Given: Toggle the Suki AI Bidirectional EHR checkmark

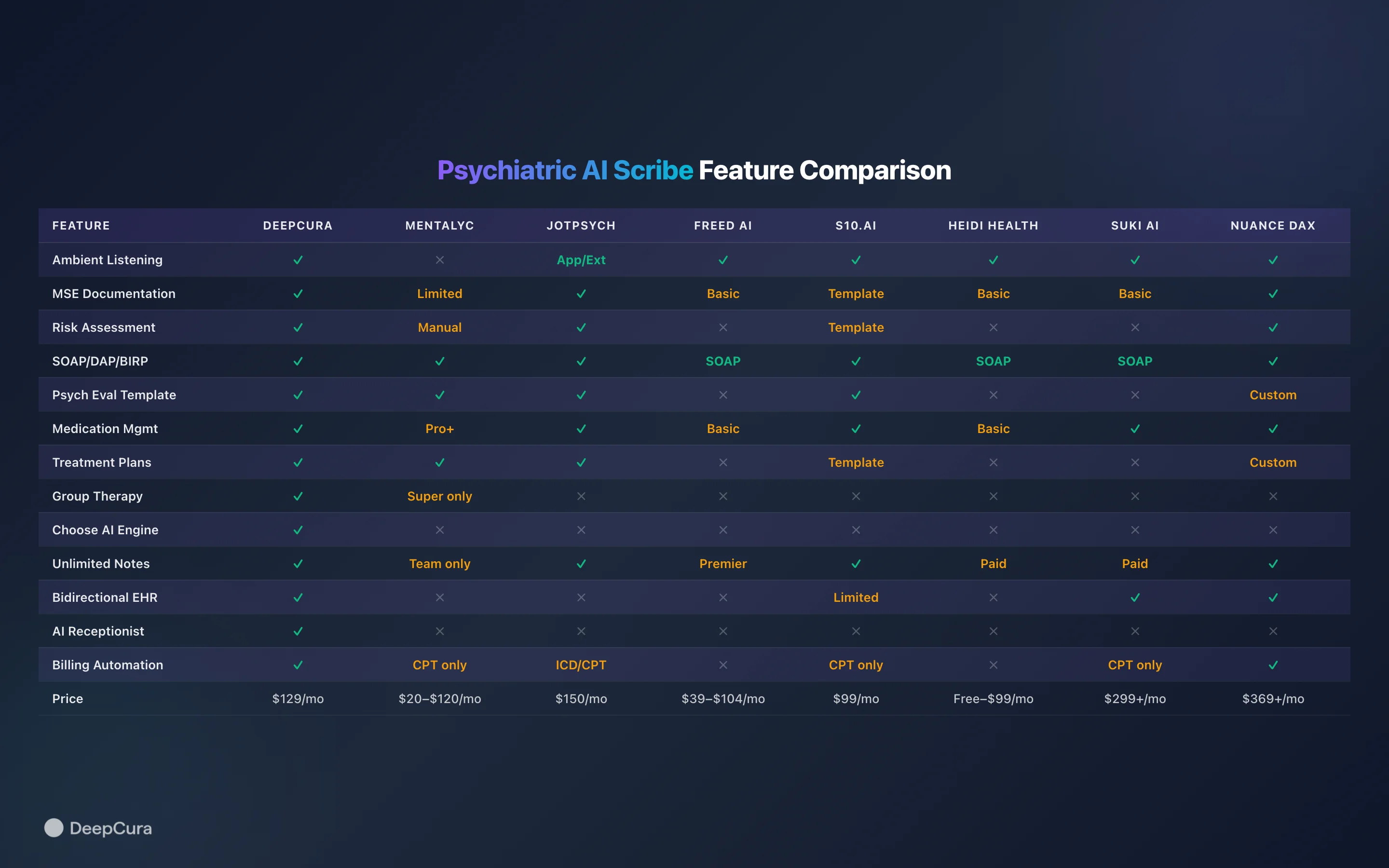Looking at the screenshot, I should click(x=1135, y=597).
